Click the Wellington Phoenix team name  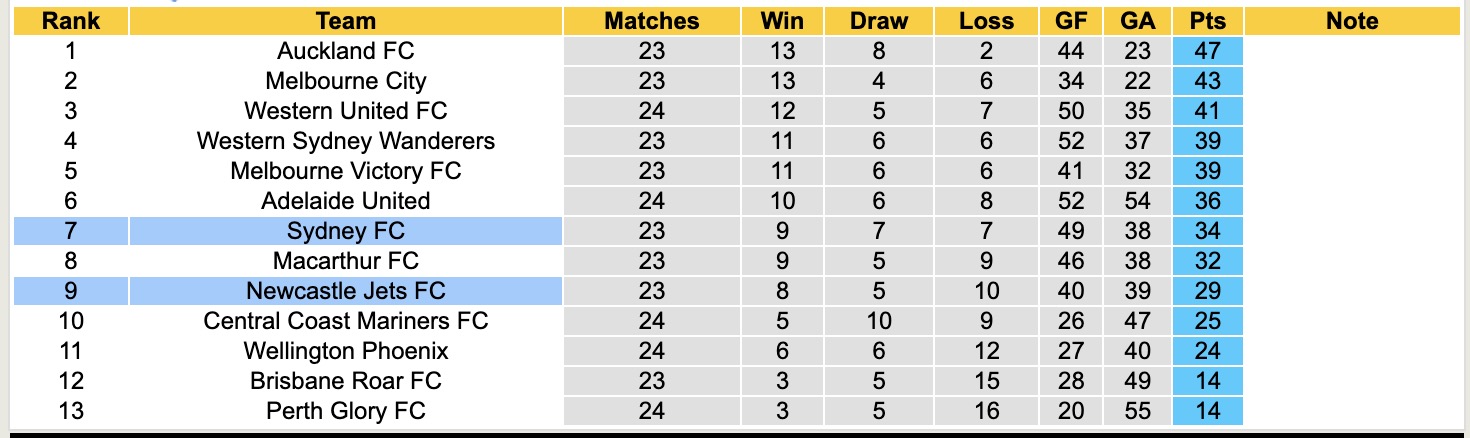pyautogui.click(x=345, y=351)
